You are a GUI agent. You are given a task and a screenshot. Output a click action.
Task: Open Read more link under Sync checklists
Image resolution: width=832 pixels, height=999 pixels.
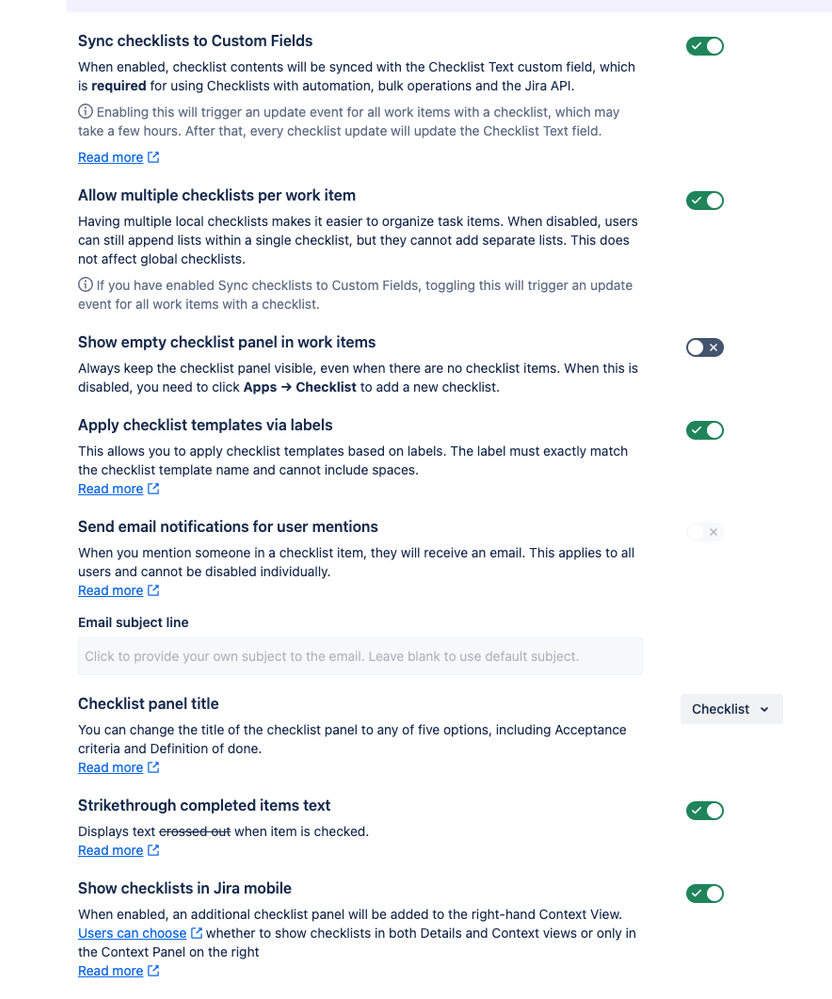click(x=110, y=157)
